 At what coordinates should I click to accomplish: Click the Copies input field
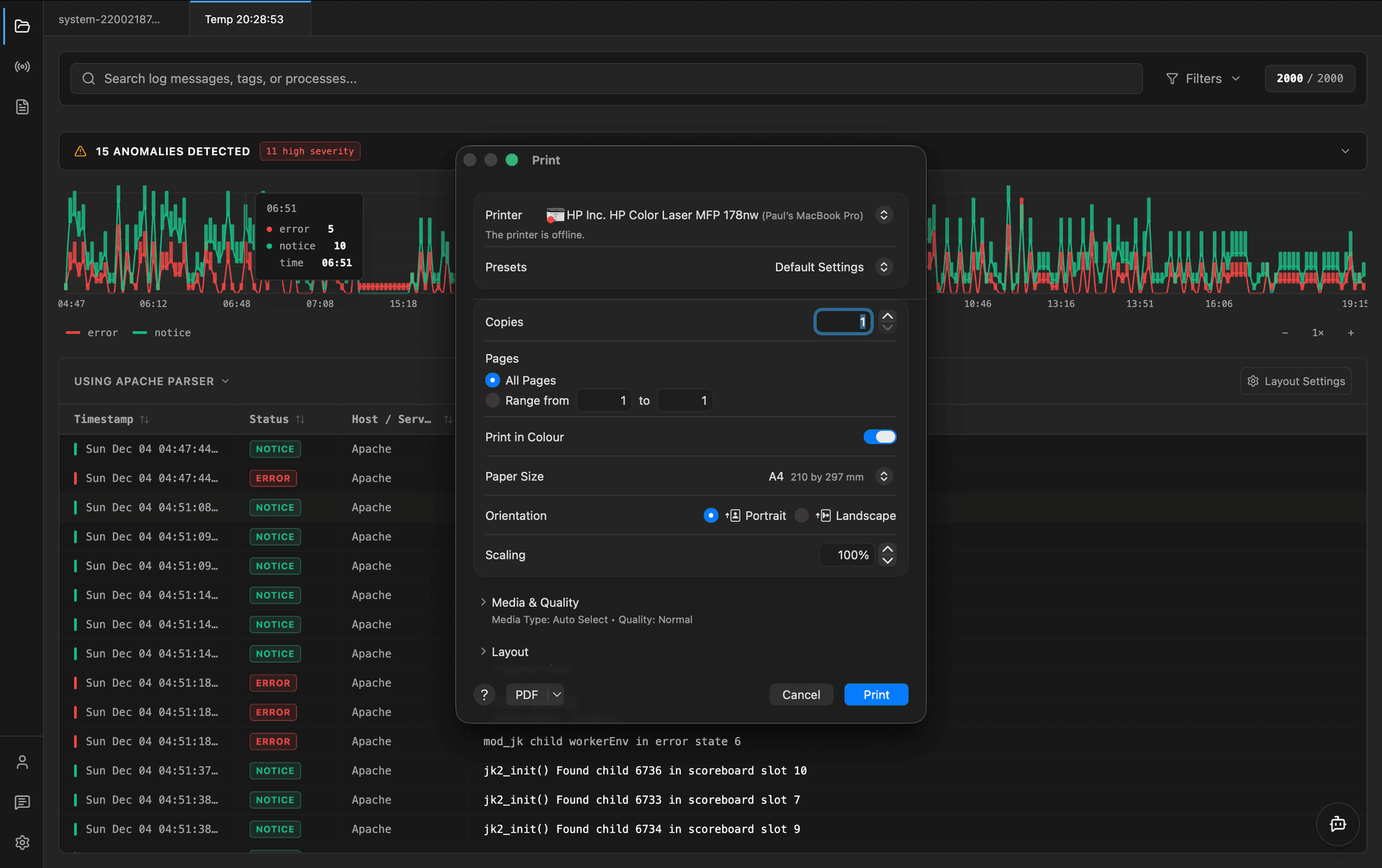[x=844, y=322]
